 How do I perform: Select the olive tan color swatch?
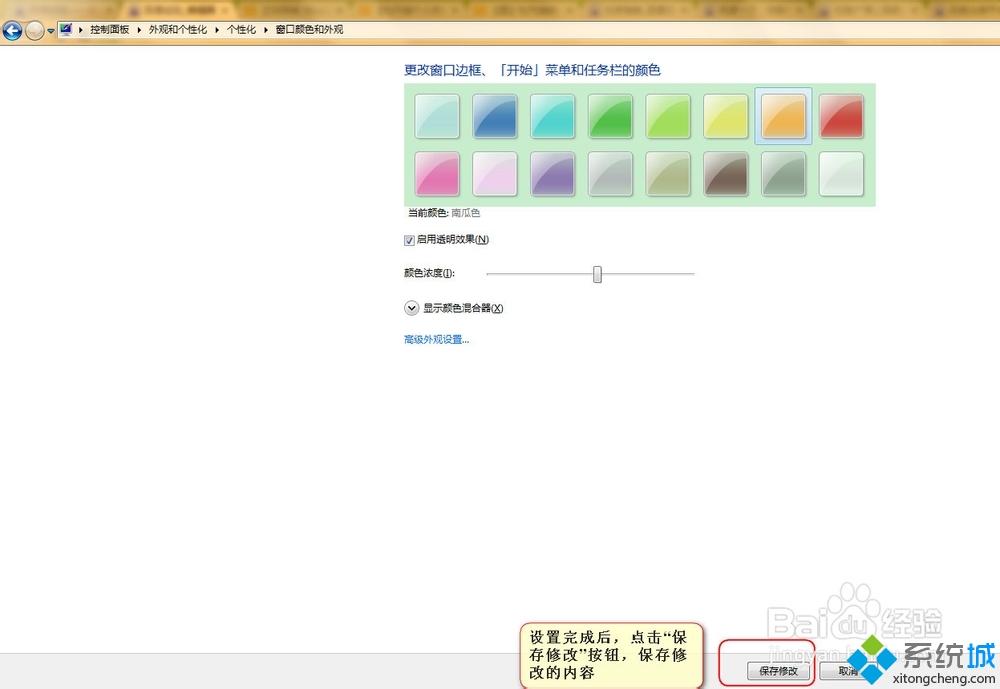pos(668,174)
